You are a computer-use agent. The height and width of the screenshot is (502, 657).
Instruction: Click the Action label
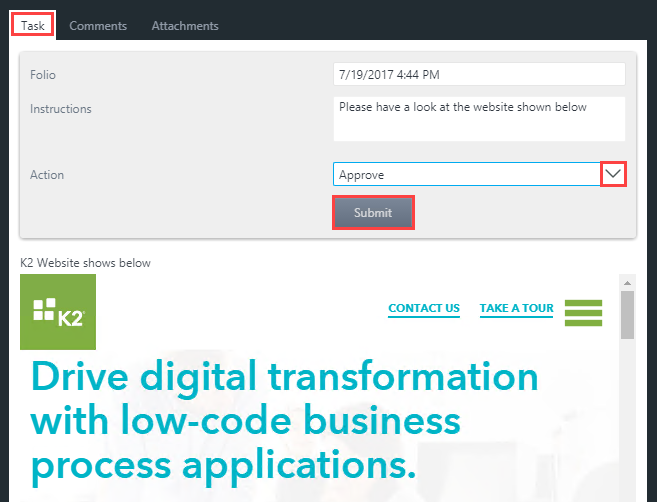click(x=47, y=175)
